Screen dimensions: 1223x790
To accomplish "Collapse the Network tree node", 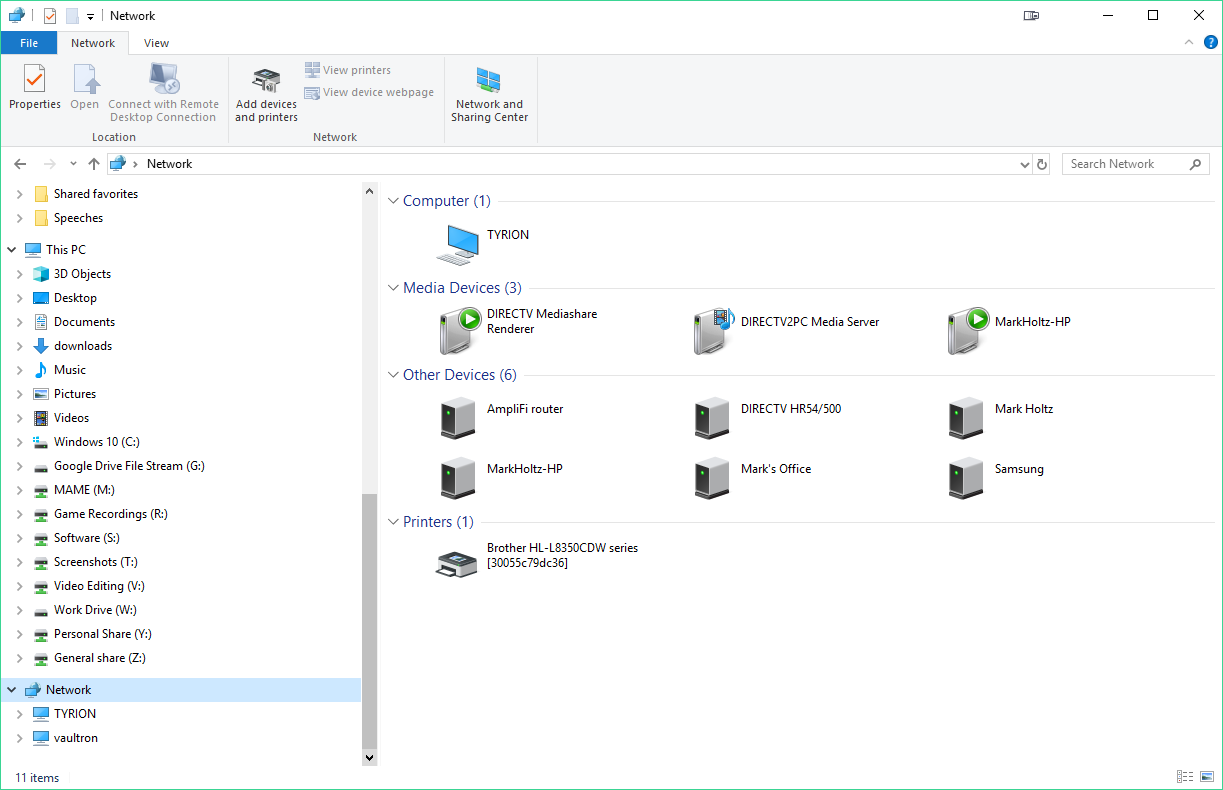I will (x=12, y=690).
